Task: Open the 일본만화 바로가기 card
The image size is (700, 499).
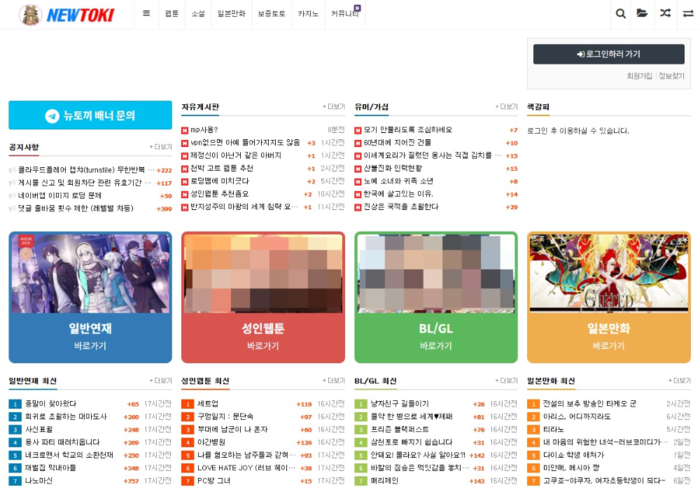Action: (609, 297)
